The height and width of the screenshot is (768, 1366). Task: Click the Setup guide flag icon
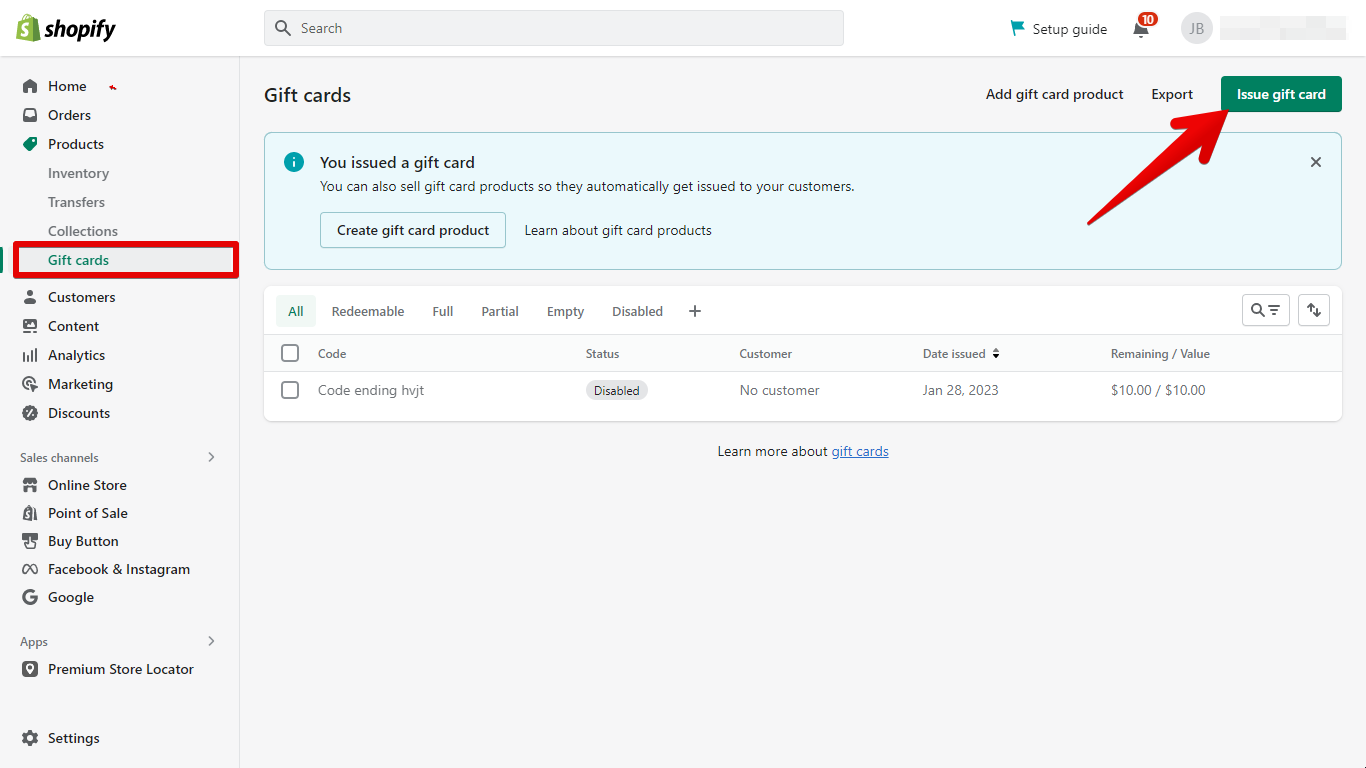1018,29
